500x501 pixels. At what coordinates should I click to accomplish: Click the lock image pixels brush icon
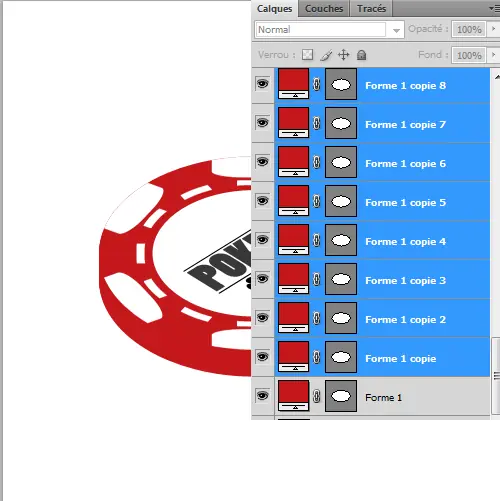(x=326, y=55)
